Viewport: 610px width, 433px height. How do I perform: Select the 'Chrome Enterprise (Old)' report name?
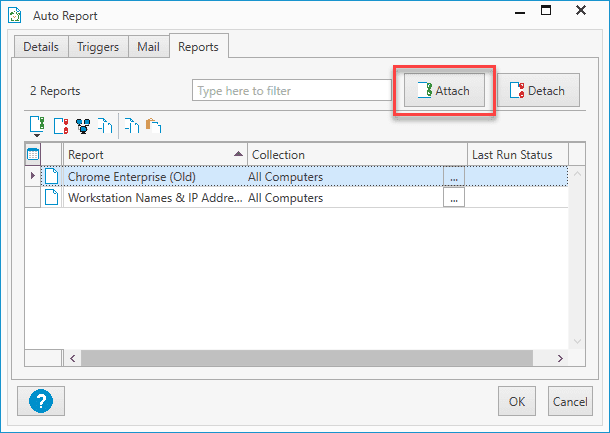pos(131,177)
